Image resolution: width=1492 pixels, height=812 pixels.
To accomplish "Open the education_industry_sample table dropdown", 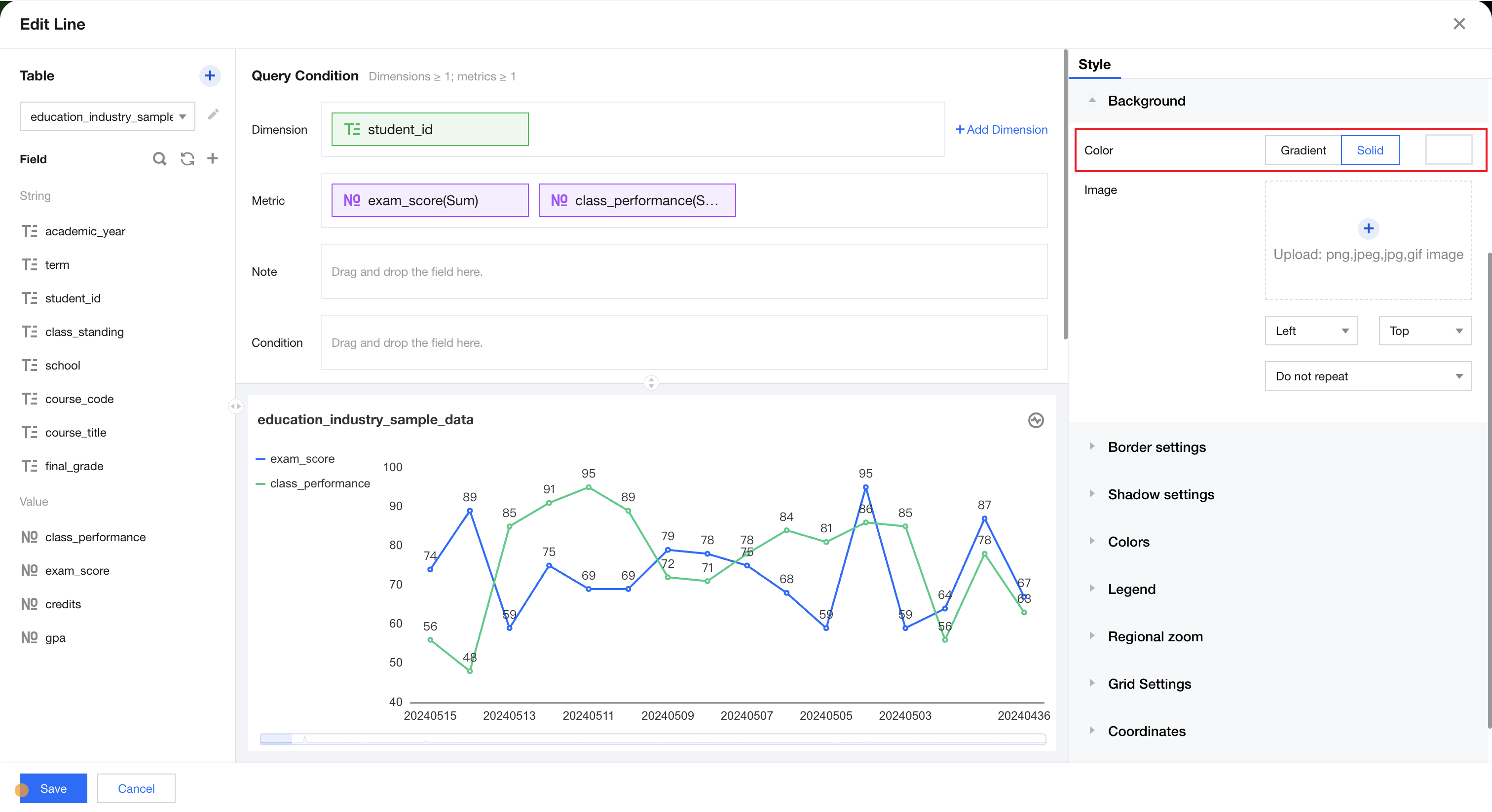I will point(107,116).
